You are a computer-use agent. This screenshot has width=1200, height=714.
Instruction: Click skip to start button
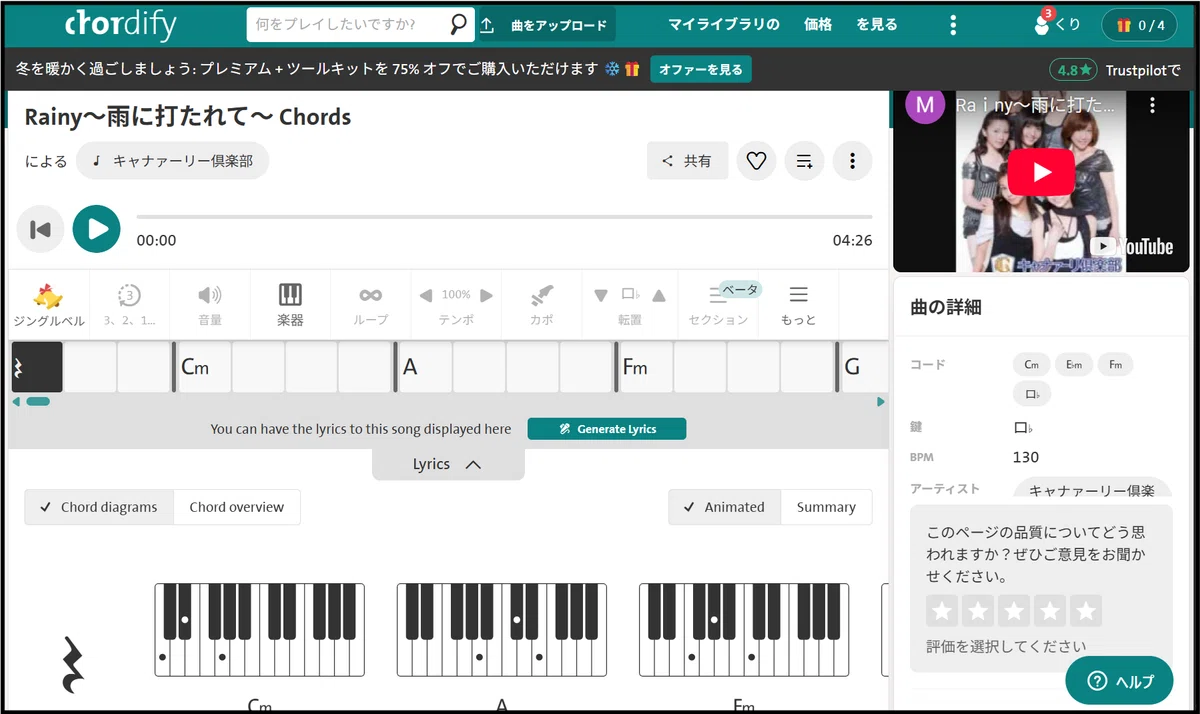tap(40, 230)
